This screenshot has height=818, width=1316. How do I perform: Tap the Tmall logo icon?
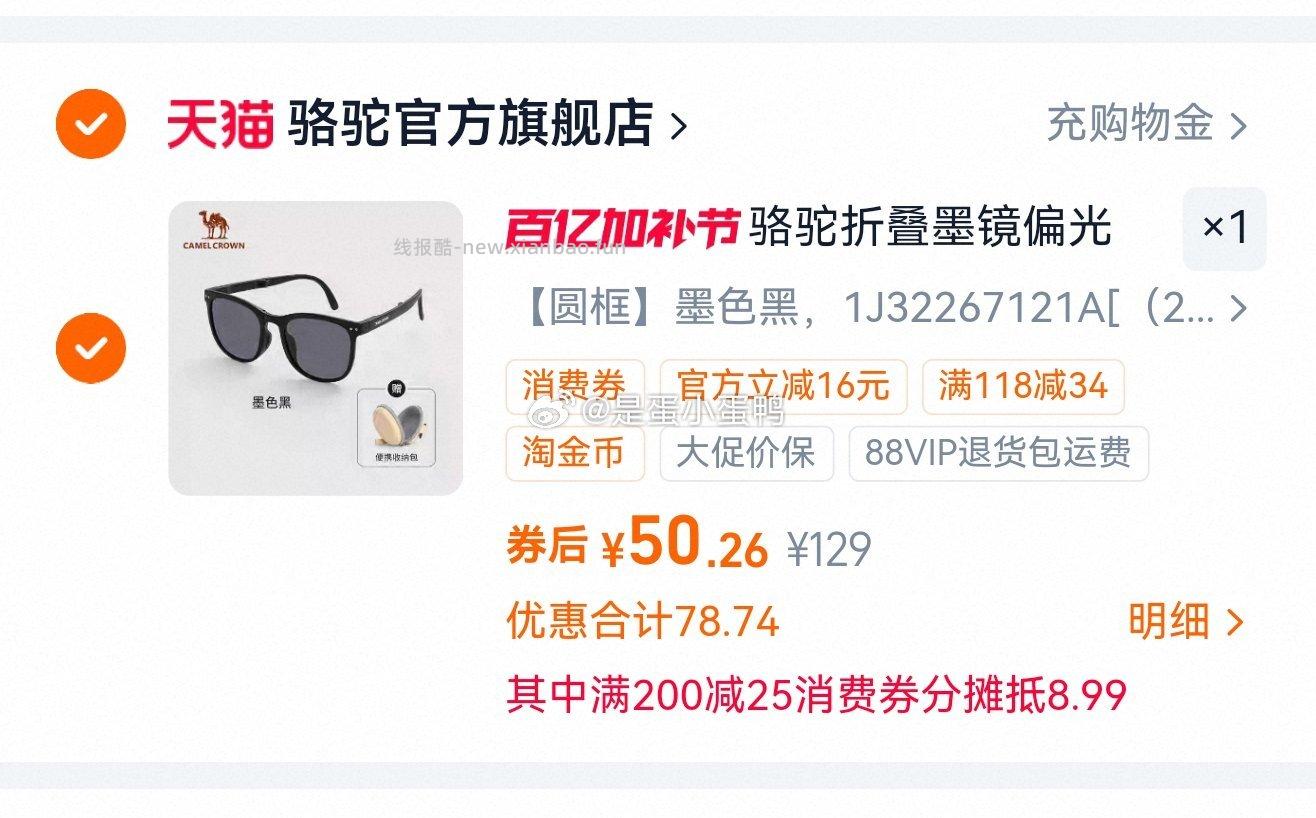click(220, 125)
